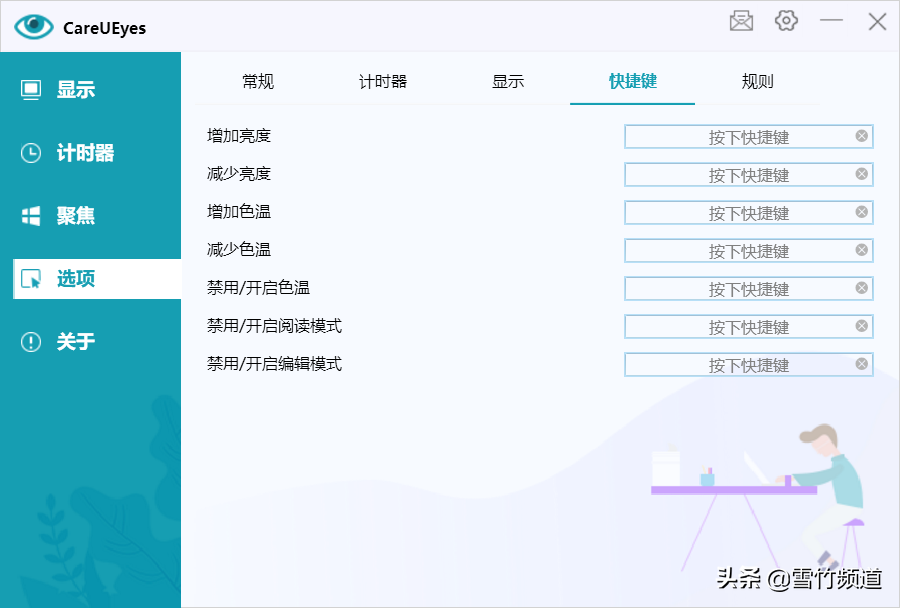Clear the 减少色温 hotkey field
Screen dimensions: 900x608
pyautogui.click(x=861, y=250)
